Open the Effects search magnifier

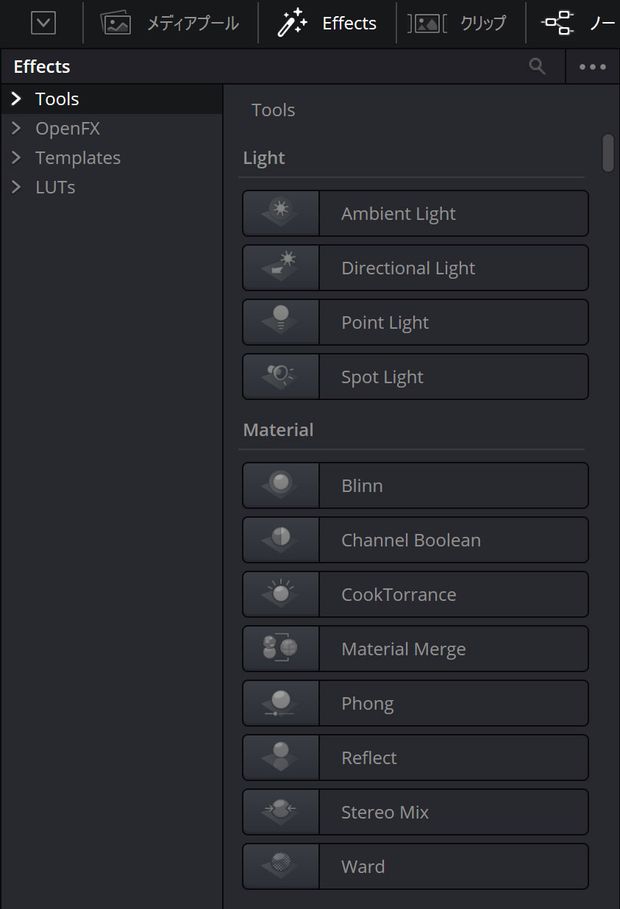537,67
